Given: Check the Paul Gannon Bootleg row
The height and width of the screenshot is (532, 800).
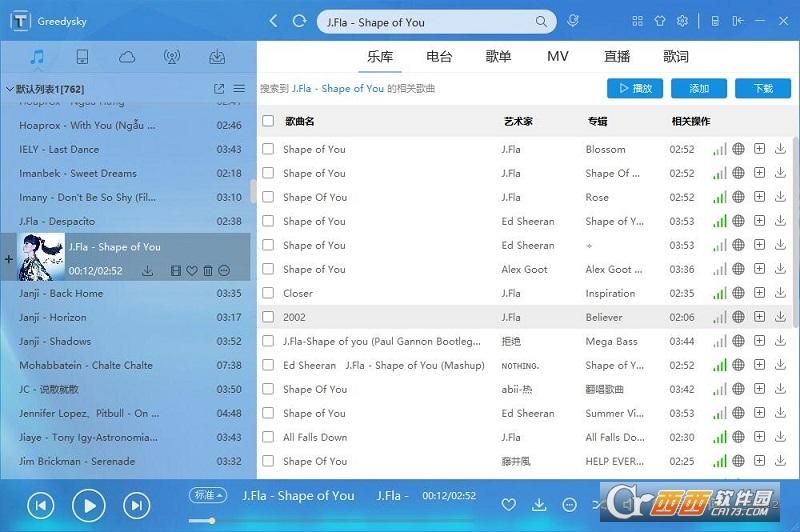Looking at the screenshot, I should tap(268, 341).
